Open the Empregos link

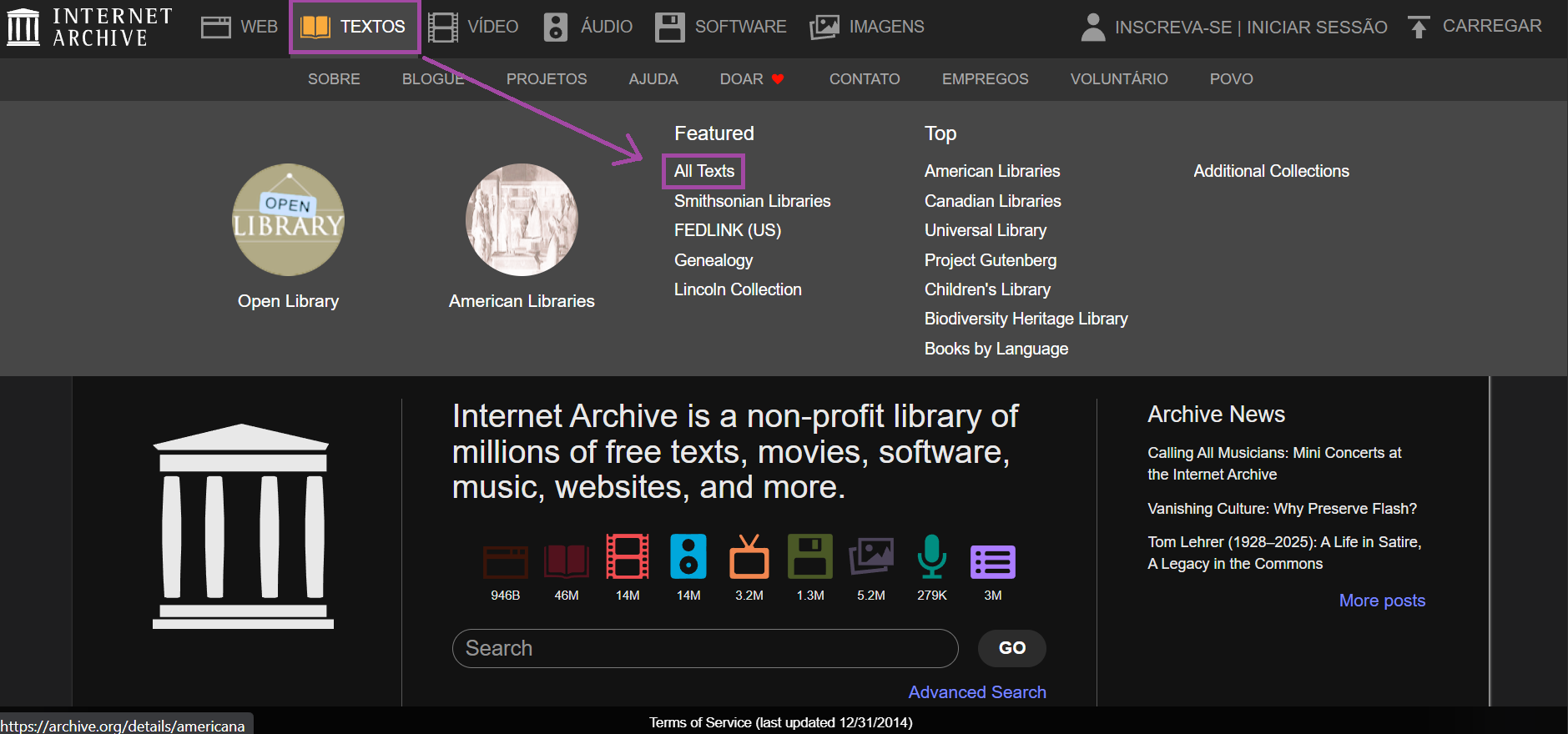[986, 79]
